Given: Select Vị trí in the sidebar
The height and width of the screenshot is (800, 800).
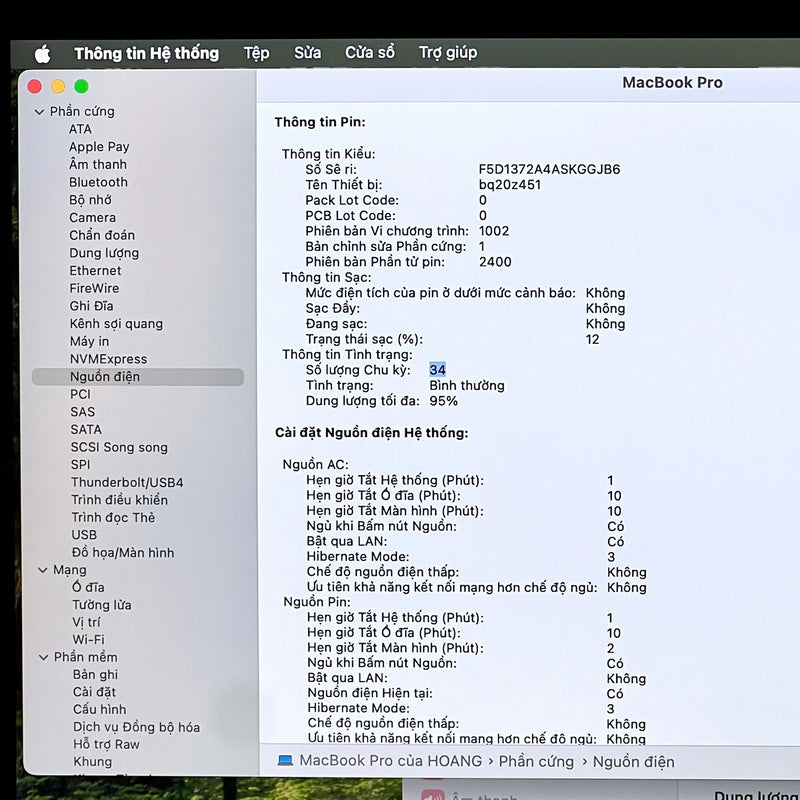Looking at the screenshot, I should [86, 622].
